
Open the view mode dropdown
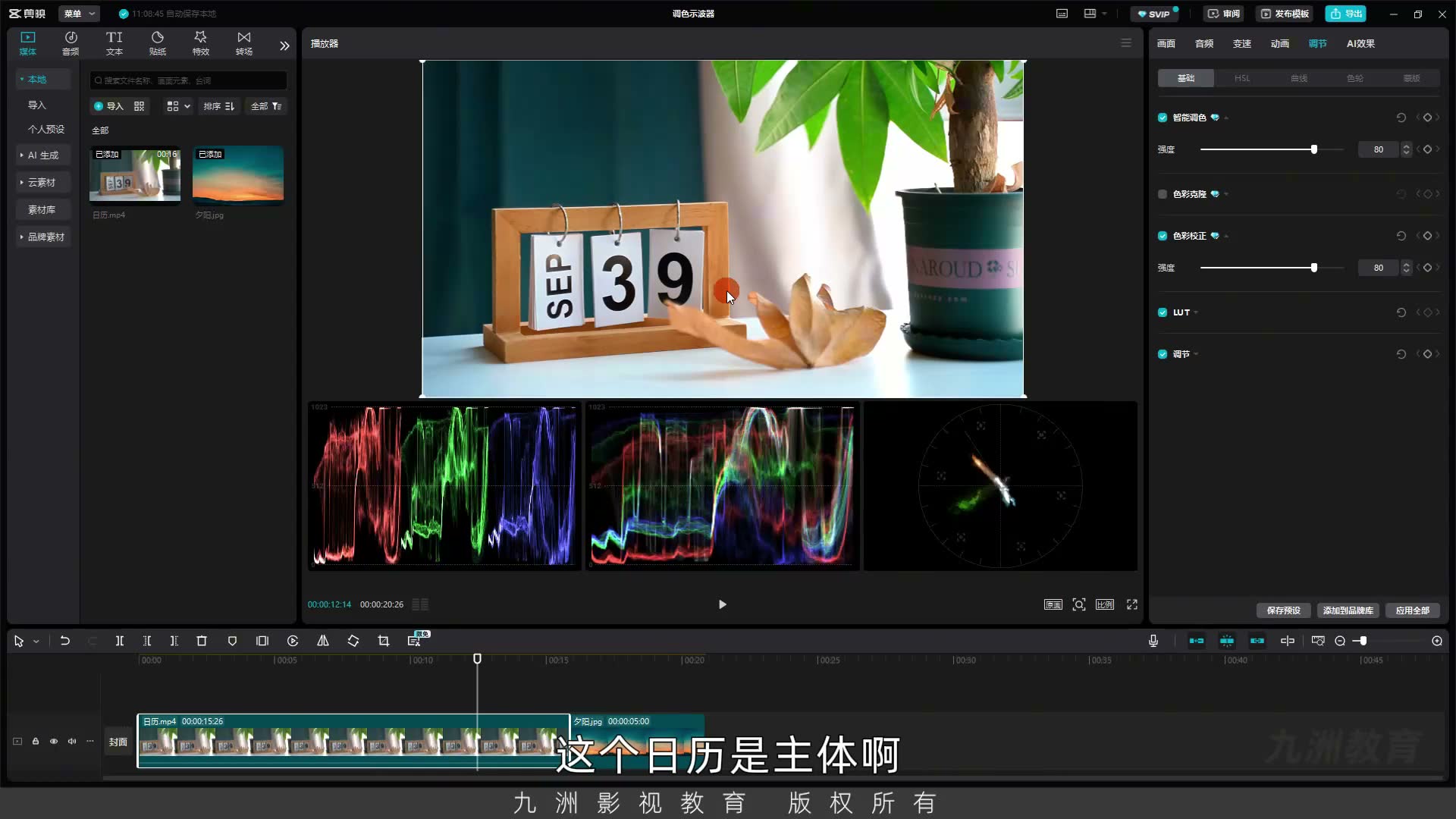coord(179,106)
